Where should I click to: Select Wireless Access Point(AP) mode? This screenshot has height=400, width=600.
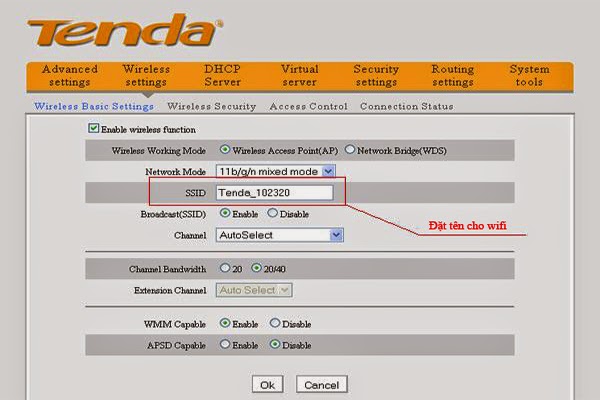coord(225,149)
